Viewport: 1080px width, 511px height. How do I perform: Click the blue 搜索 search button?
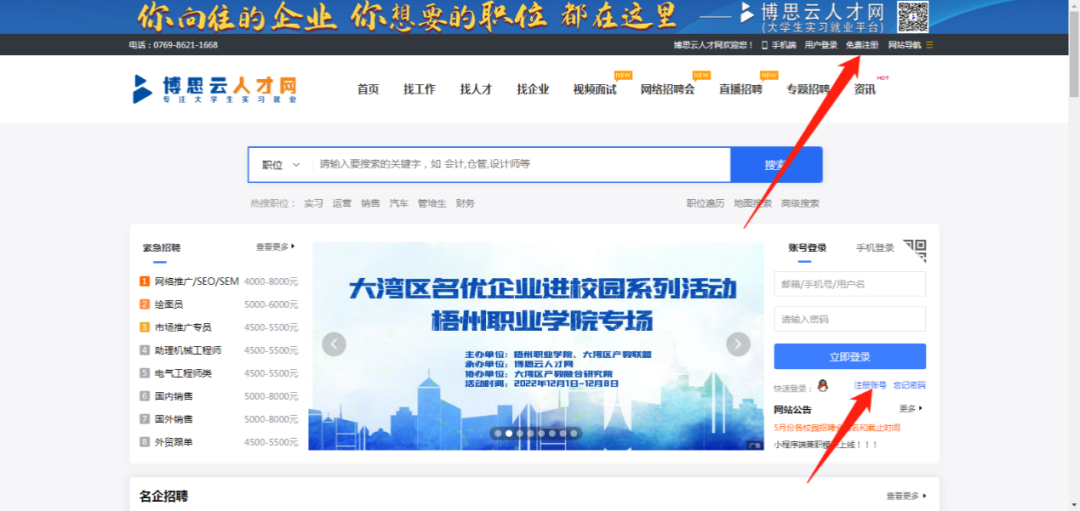(776, 165)
